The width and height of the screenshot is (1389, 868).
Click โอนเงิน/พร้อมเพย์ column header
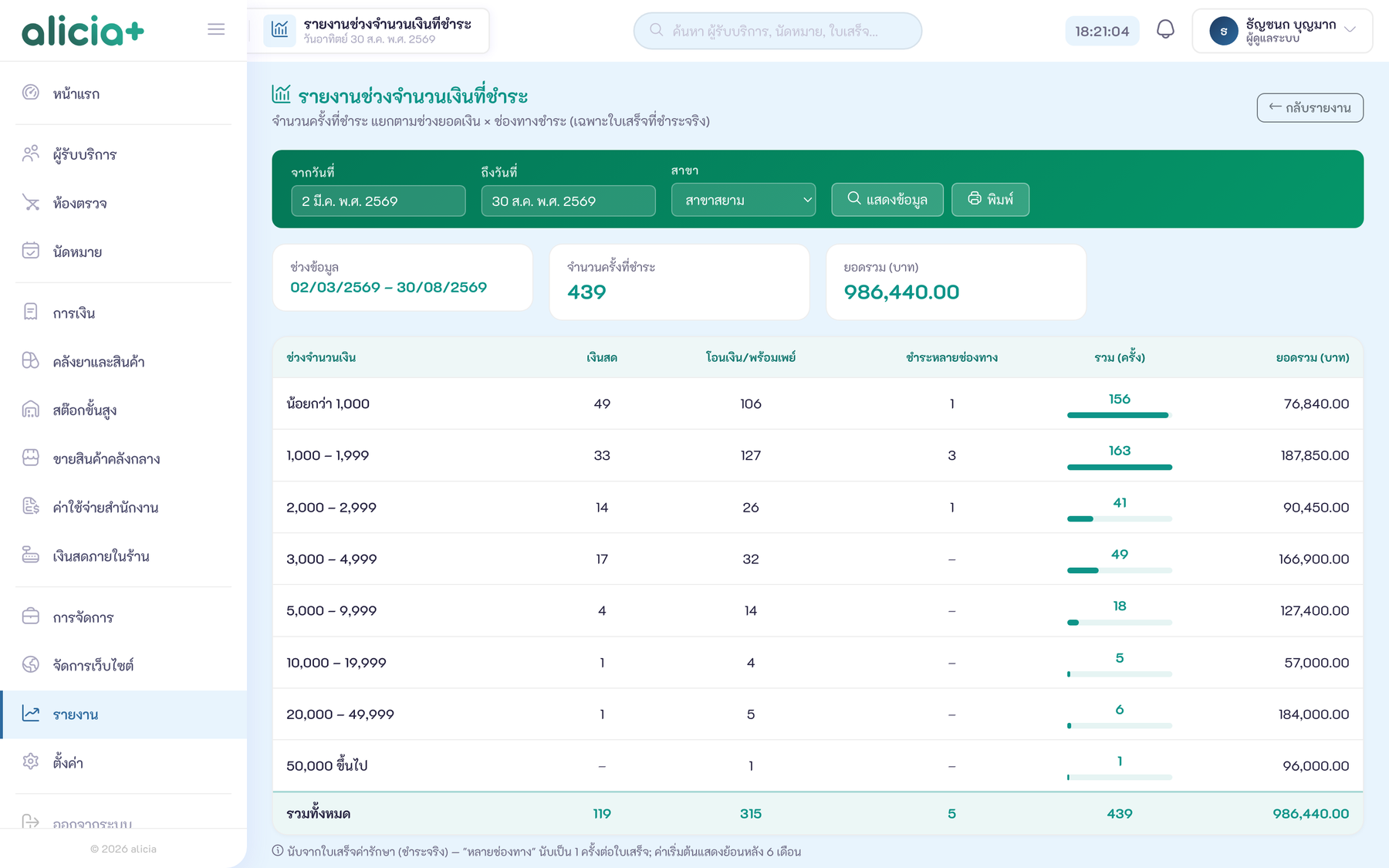tap(750, 357)
